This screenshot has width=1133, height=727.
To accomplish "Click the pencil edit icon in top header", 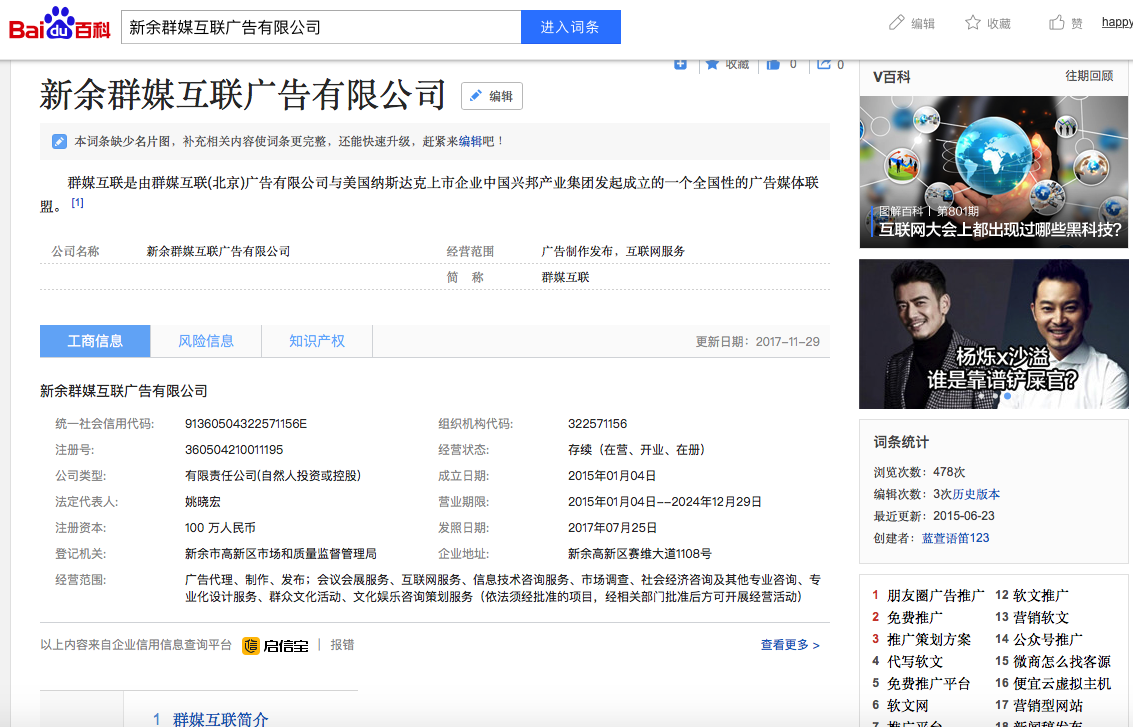I will tap(897, 23).
